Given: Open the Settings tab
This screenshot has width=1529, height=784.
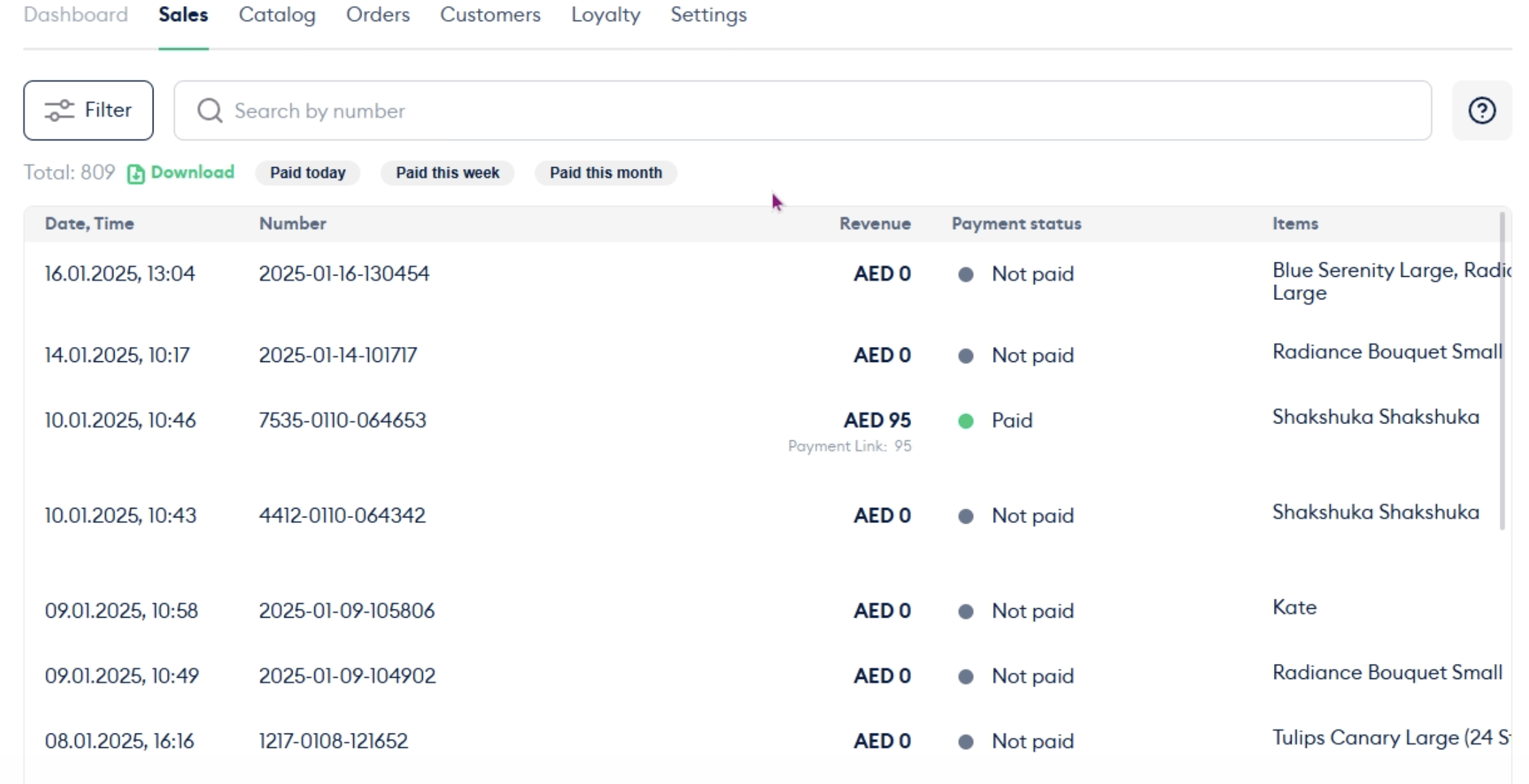Looking at the screenshot, I should click(x=709, y=15).
